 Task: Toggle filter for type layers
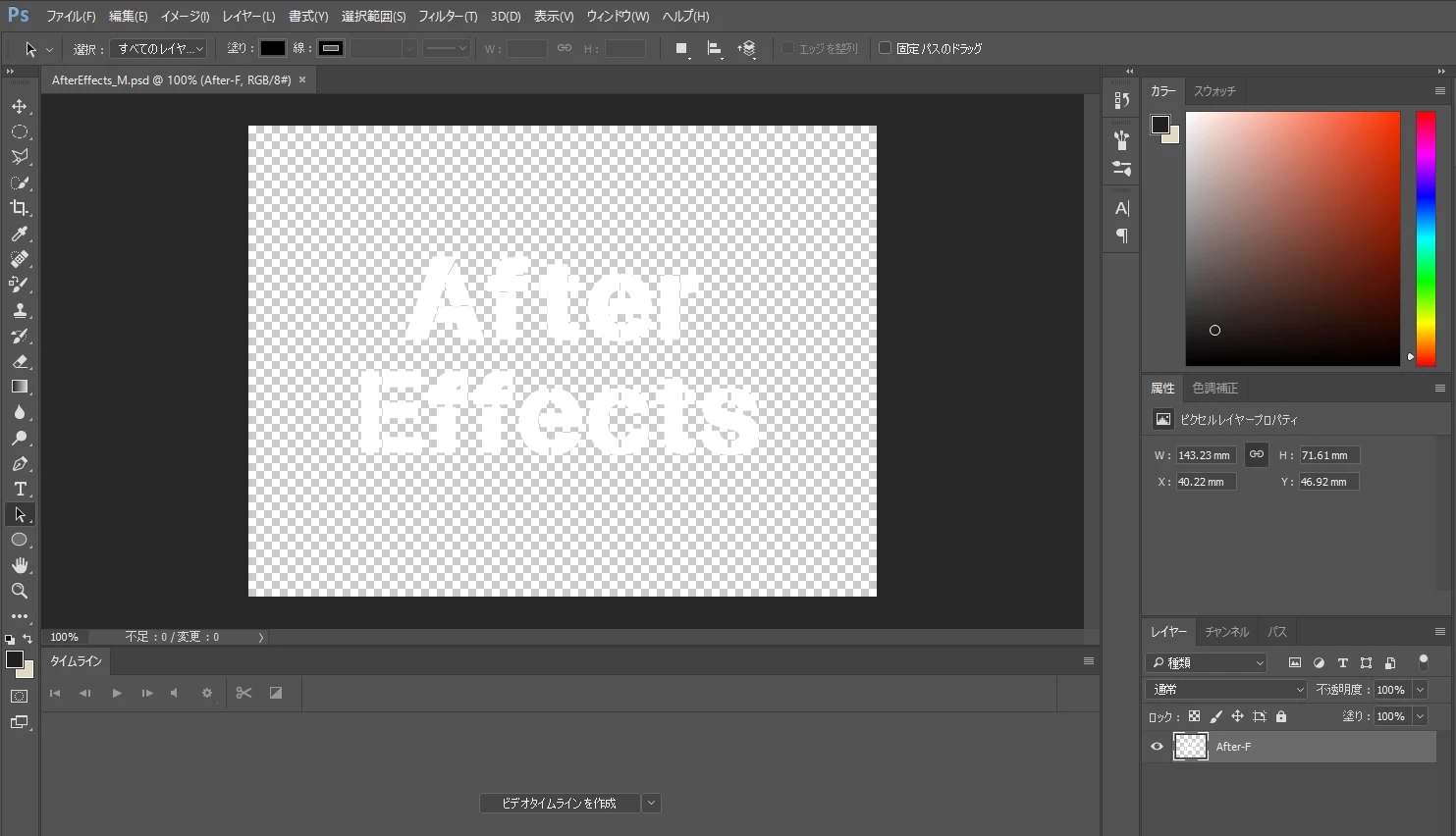(x=1343, y=663)
